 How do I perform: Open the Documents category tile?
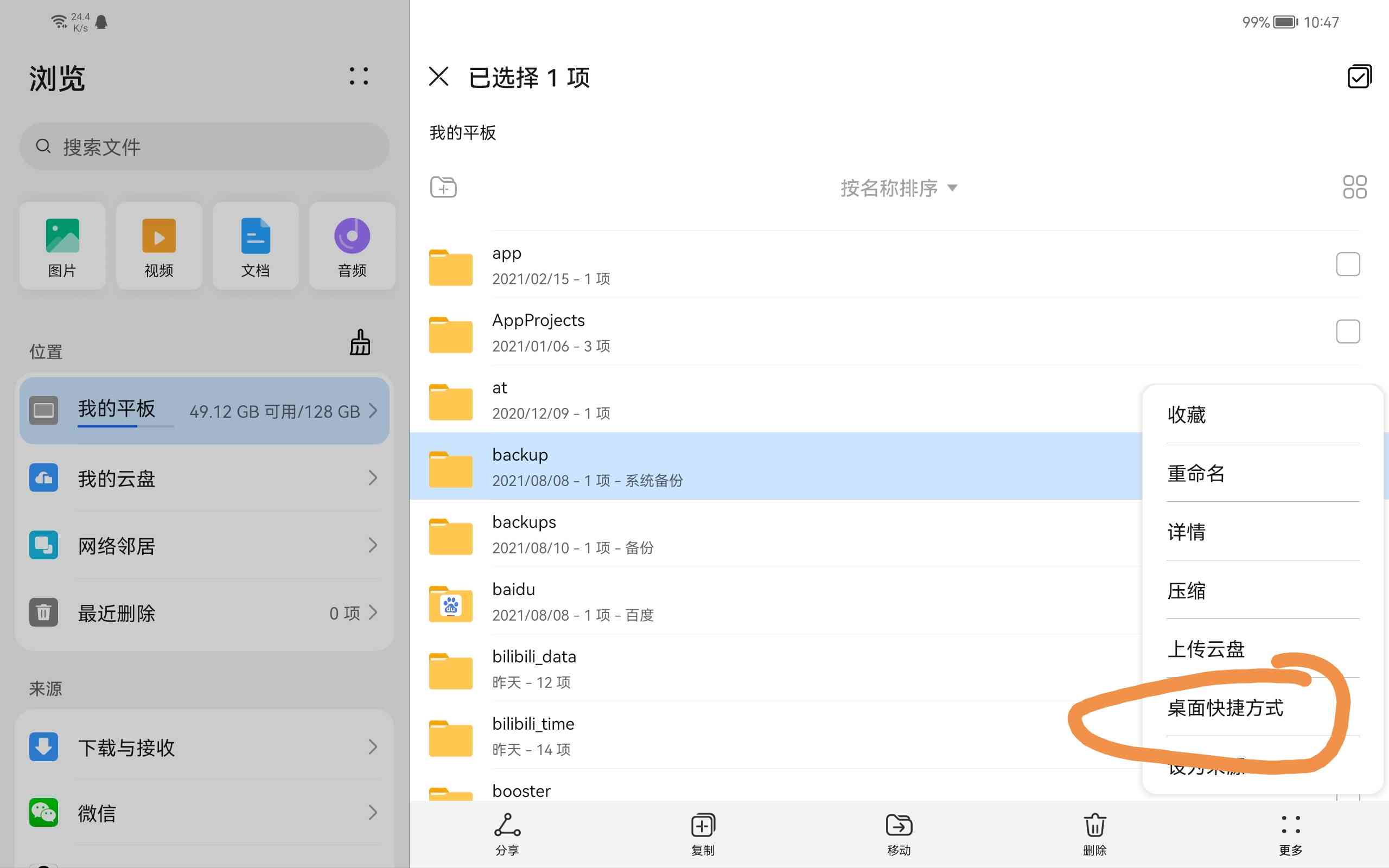[x=256, y=246]
